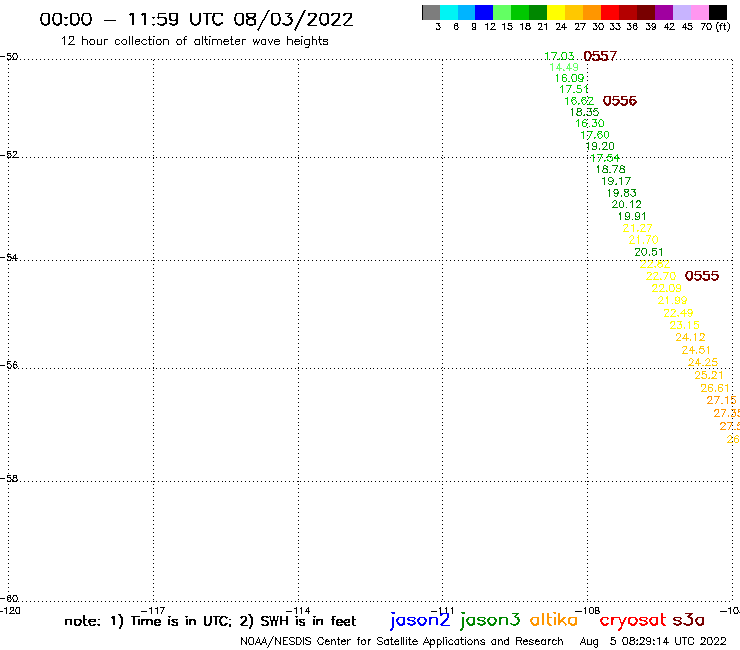Click the 24.51 wave height value
The height and width of the screenshot is (650, 740).
pyautogui.click(x=696, y=350)
